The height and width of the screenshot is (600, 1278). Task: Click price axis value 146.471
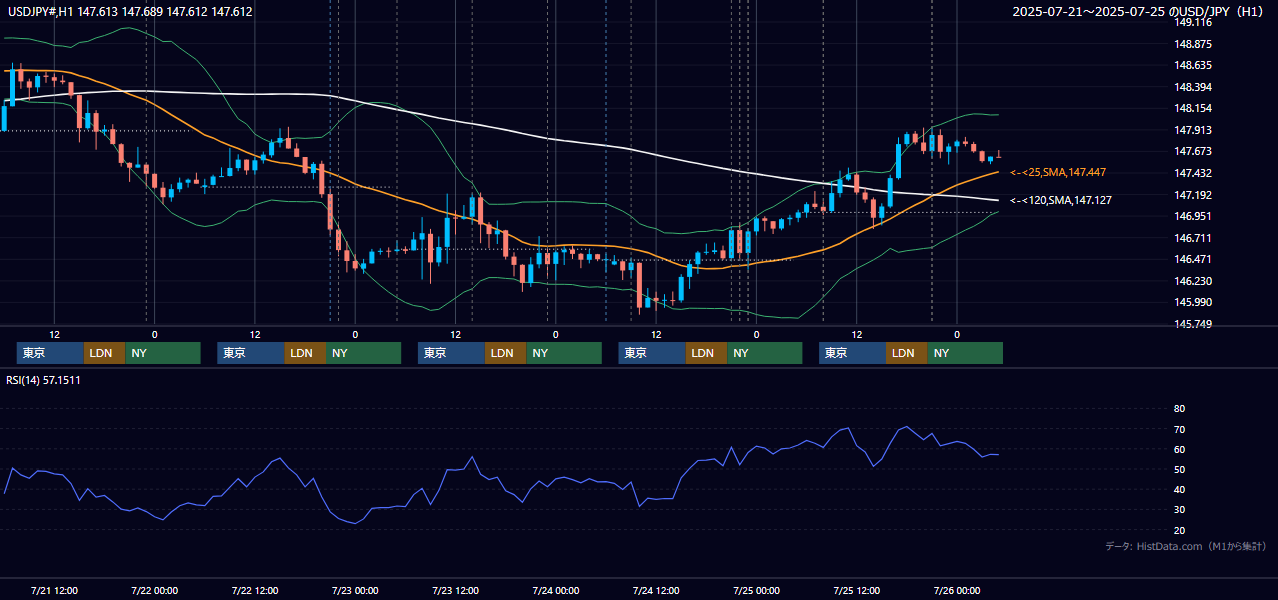tap(1194, 259)
